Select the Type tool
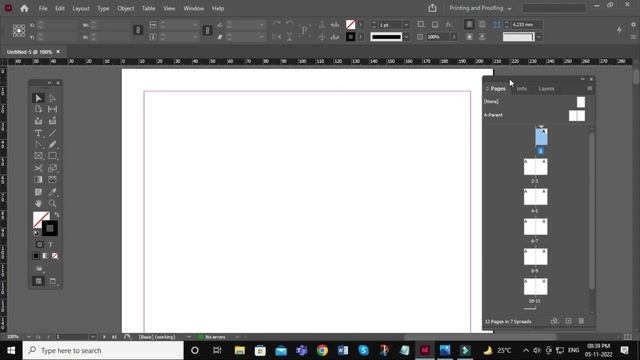 (38, 133)
